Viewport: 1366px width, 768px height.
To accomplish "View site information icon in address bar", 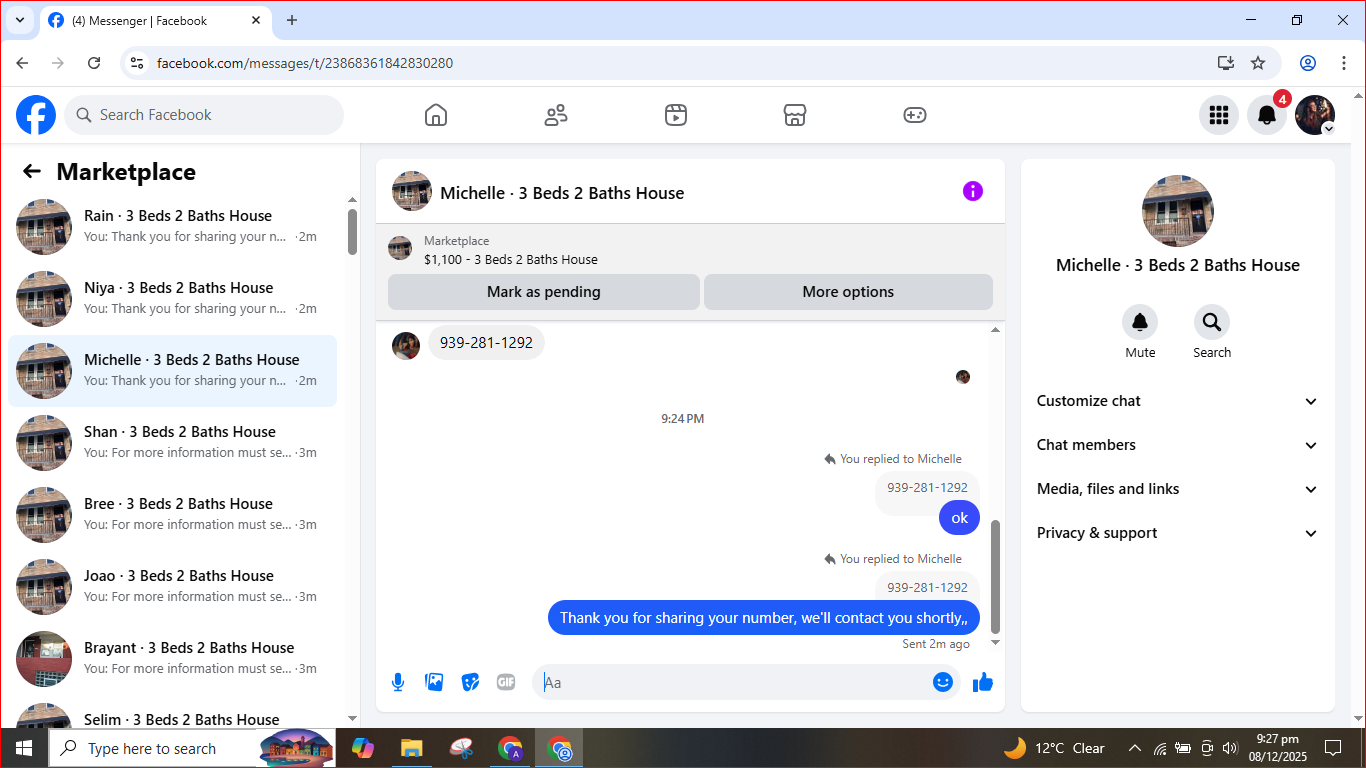I will tap(138, 63).
